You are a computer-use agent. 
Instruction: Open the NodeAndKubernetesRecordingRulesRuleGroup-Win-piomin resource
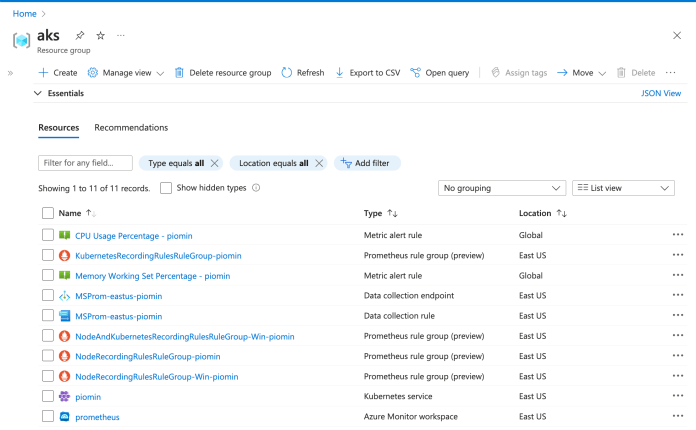click(x=185, y=337)
